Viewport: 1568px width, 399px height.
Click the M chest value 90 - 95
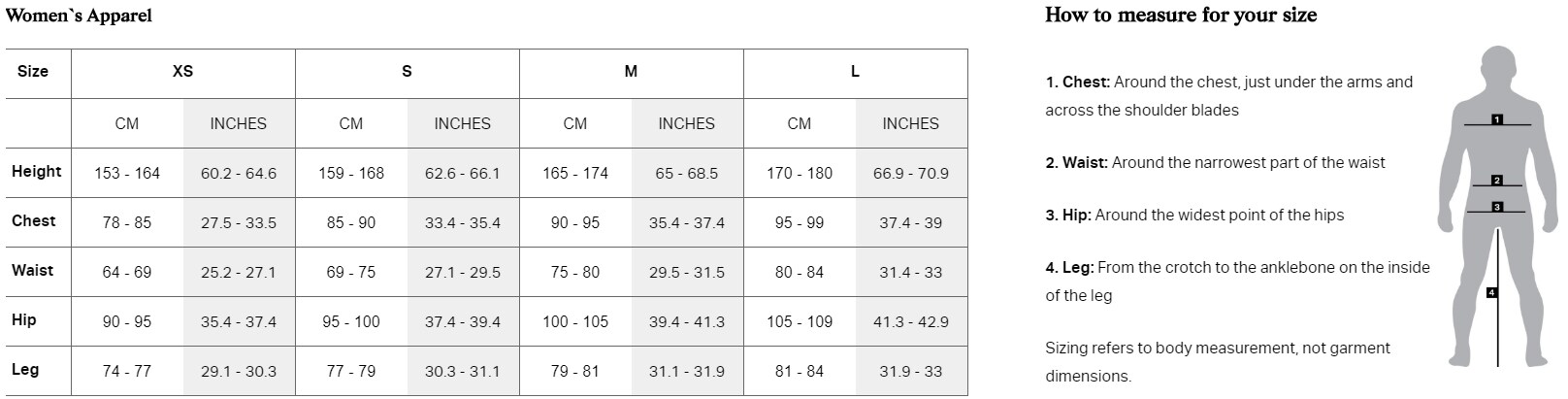(575, 223)
